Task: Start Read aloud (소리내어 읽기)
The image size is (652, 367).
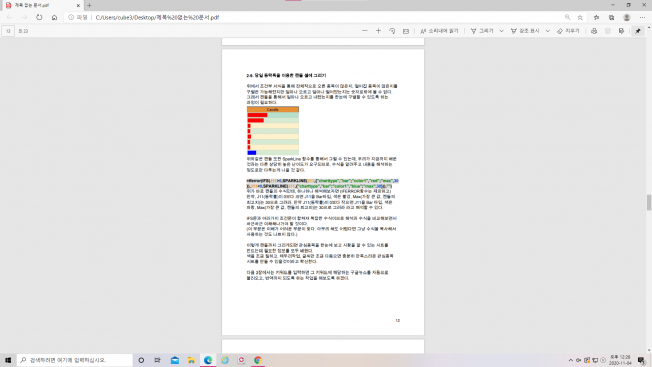Action: pos(439,31)
